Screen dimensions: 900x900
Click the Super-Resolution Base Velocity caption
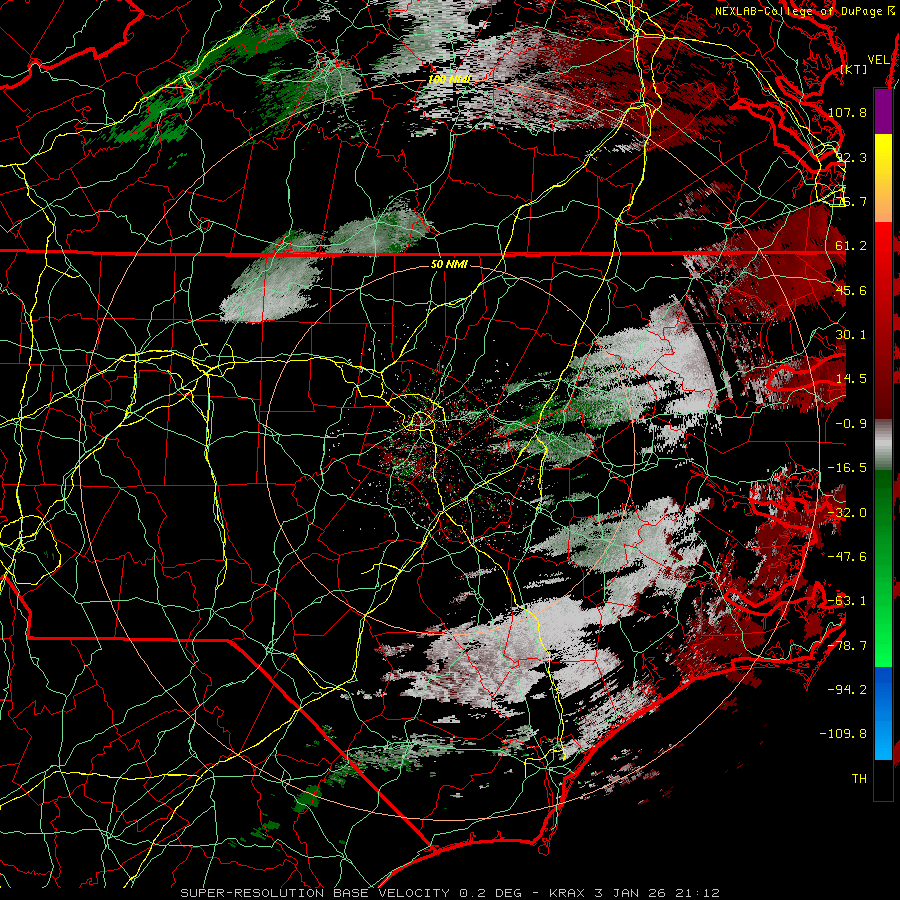coord(450,893)
